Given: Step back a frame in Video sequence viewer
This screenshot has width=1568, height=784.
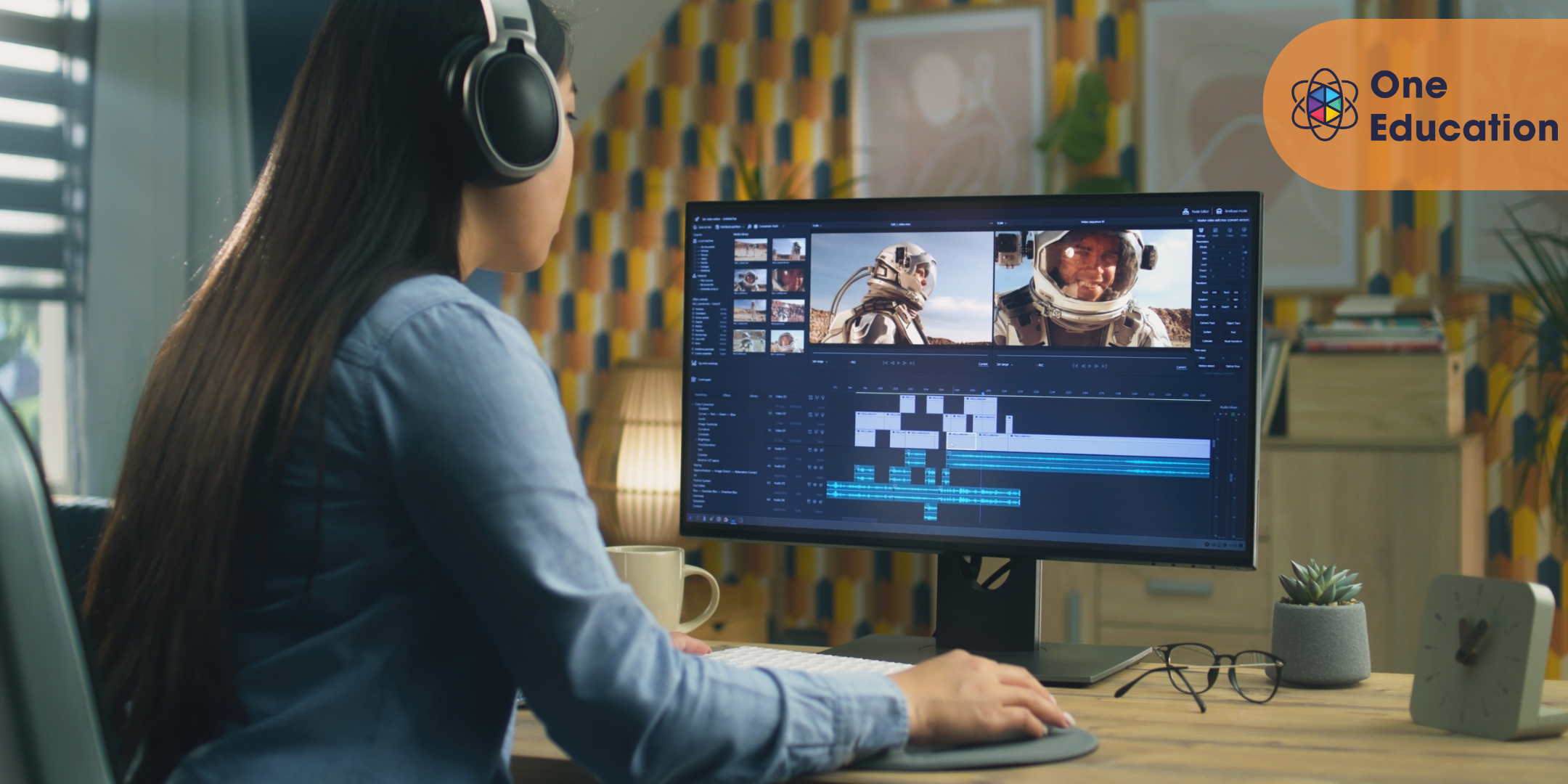Looking at the screenshot, I should point(1083,366).
